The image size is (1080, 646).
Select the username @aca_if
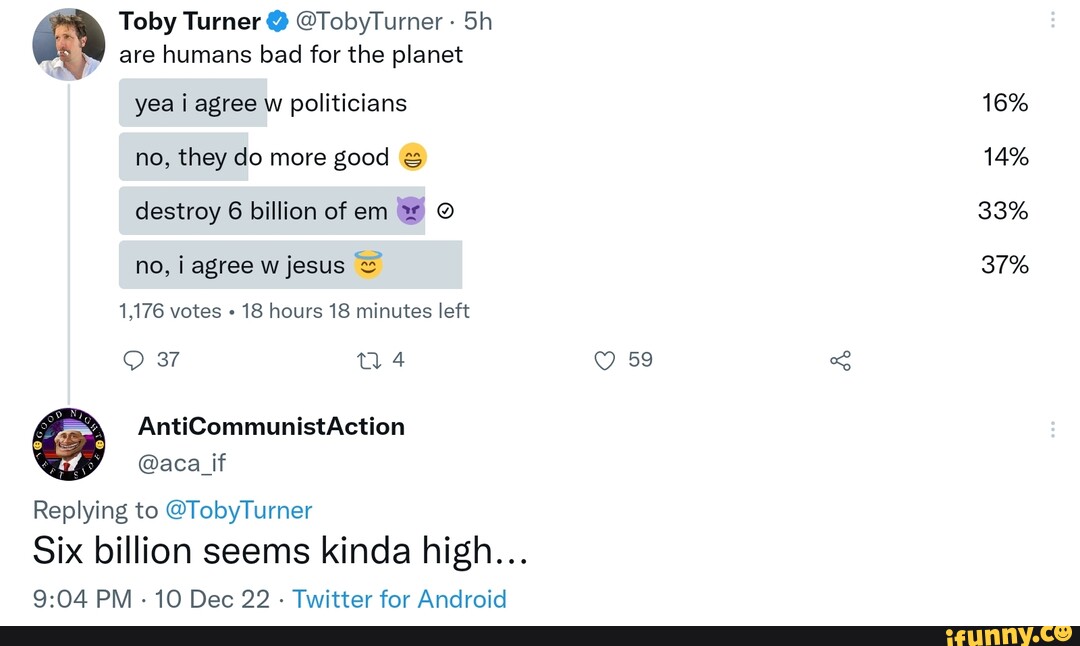(183, 463)
